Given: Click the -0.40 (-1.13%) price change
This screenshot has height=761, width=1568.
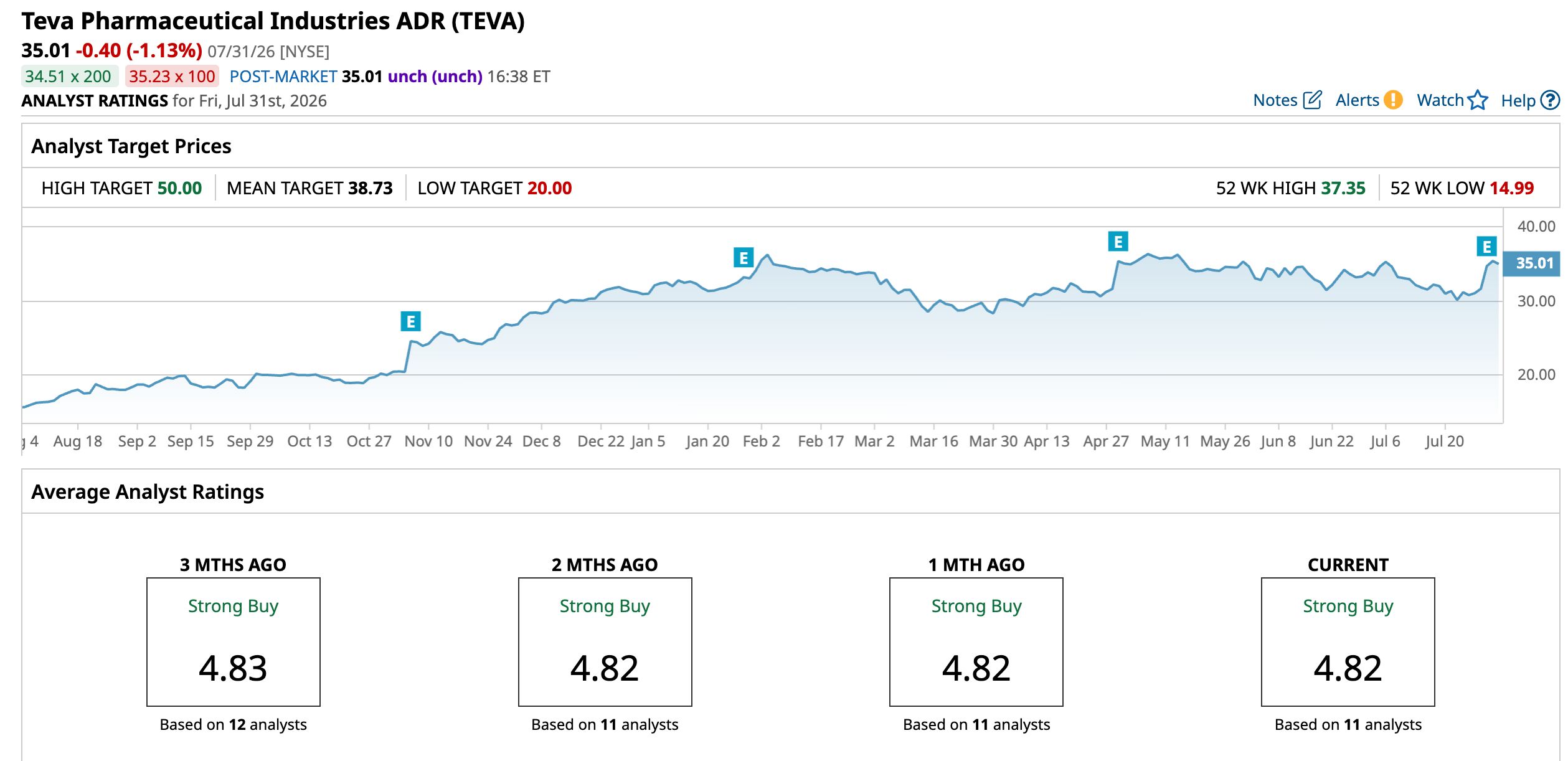Looking at the screenshot, I should pos(139,50).
